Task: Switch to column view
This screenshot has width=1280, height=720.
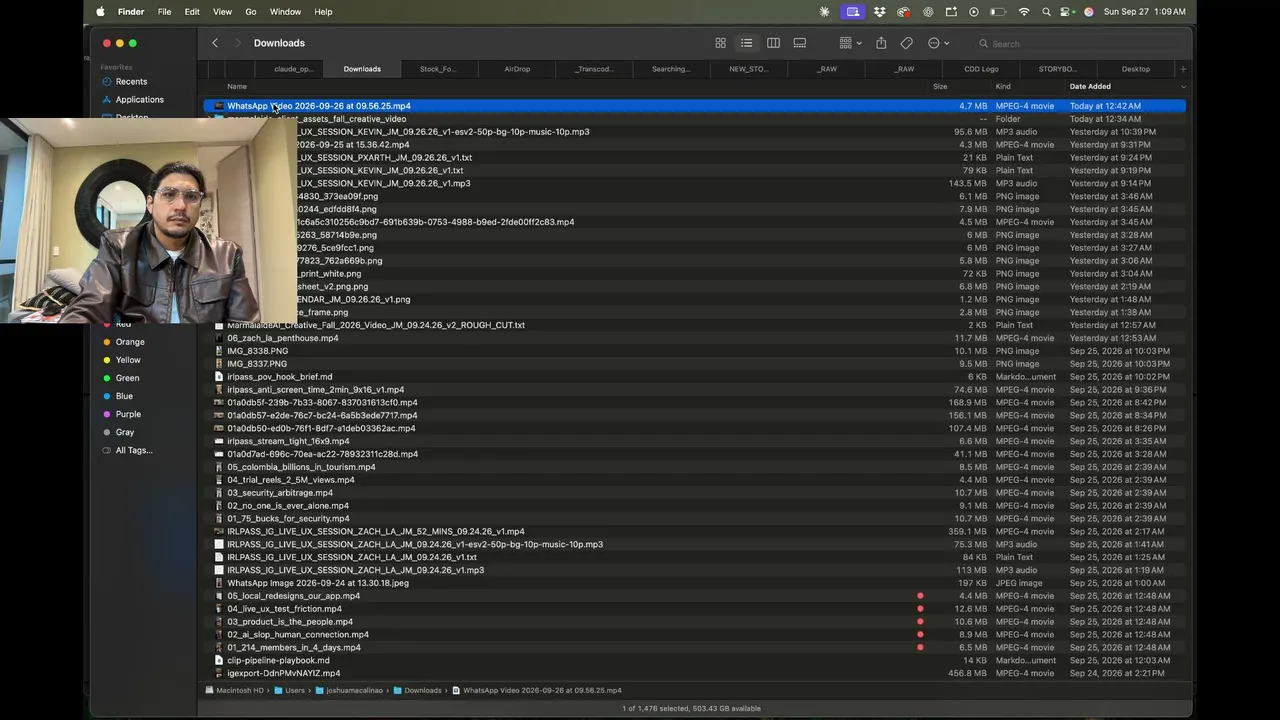Action: tap(773, 43)
